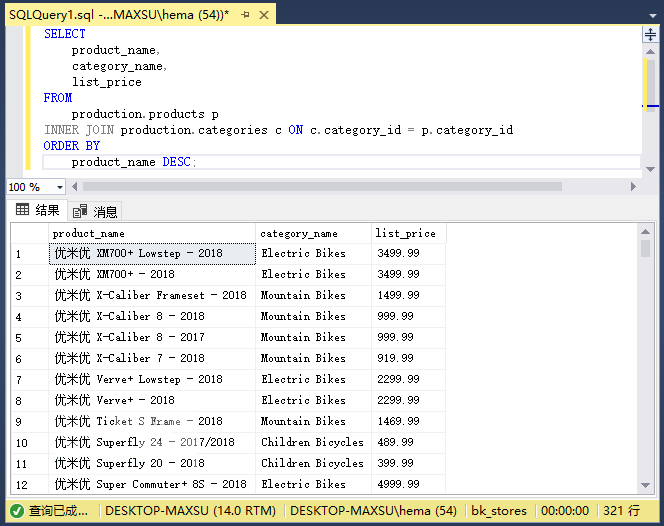Click the 321 行 row count status

tap(622, 511)
